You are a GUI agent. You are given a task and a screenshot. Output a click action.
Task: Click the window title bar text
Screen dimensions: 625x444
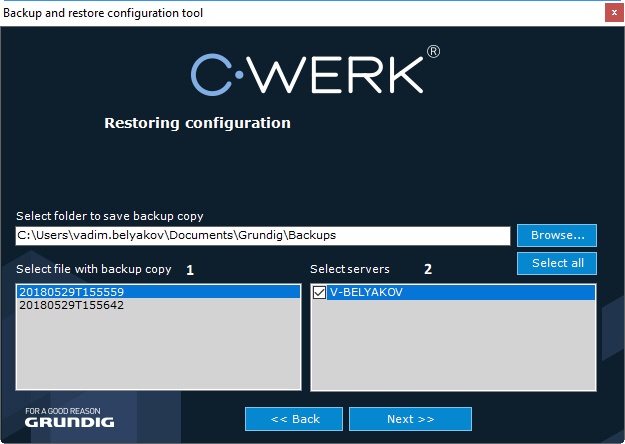(103, 13)
